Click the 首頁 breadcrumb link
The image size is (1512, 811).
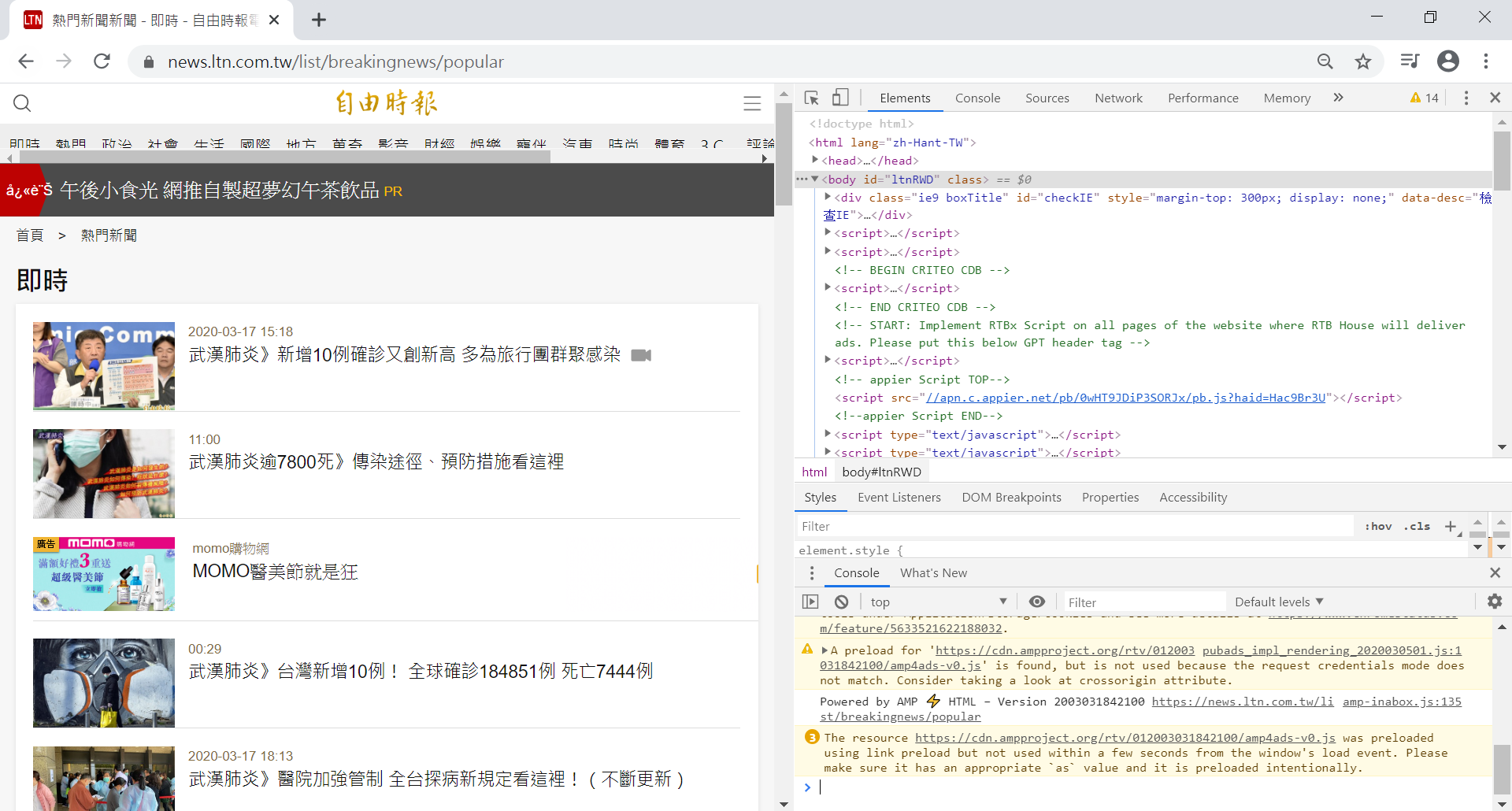point(30,235)
